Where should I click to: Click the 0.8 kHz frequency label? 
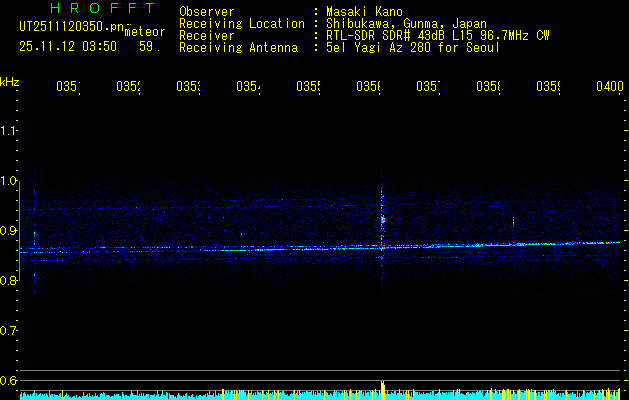click(8, 280)
